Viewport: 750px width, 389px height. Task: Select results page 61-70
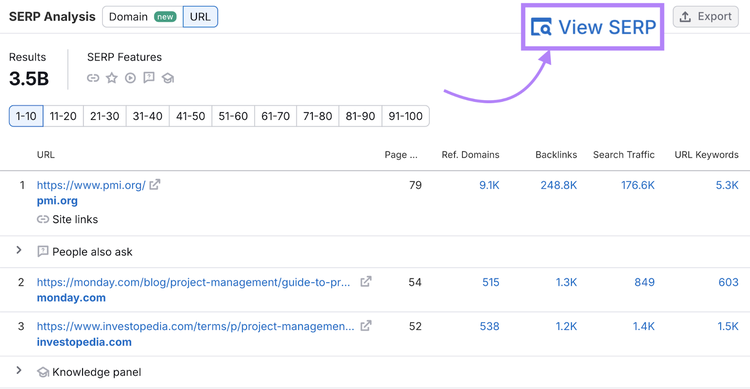tap(276, 116)
